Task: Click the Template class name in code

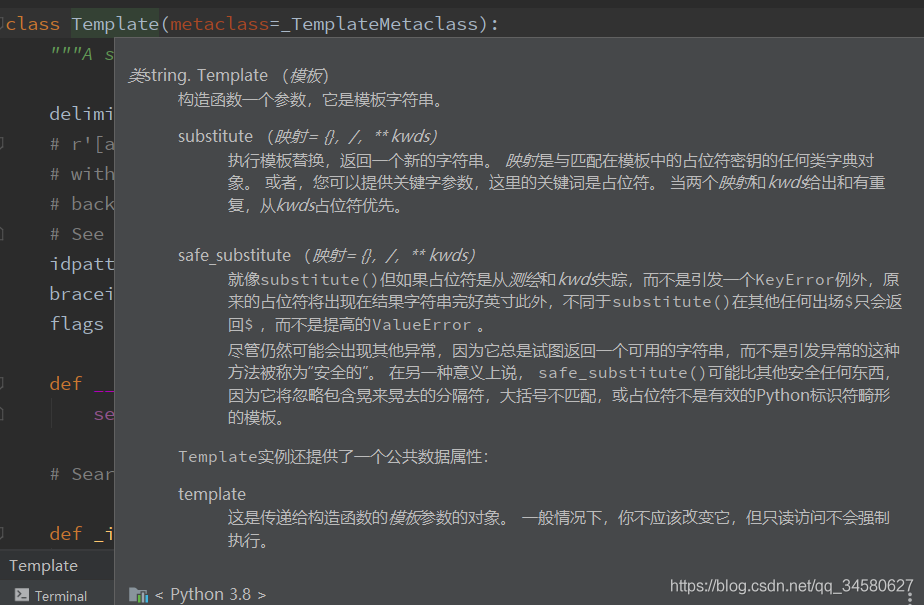Action: (115, 23)
